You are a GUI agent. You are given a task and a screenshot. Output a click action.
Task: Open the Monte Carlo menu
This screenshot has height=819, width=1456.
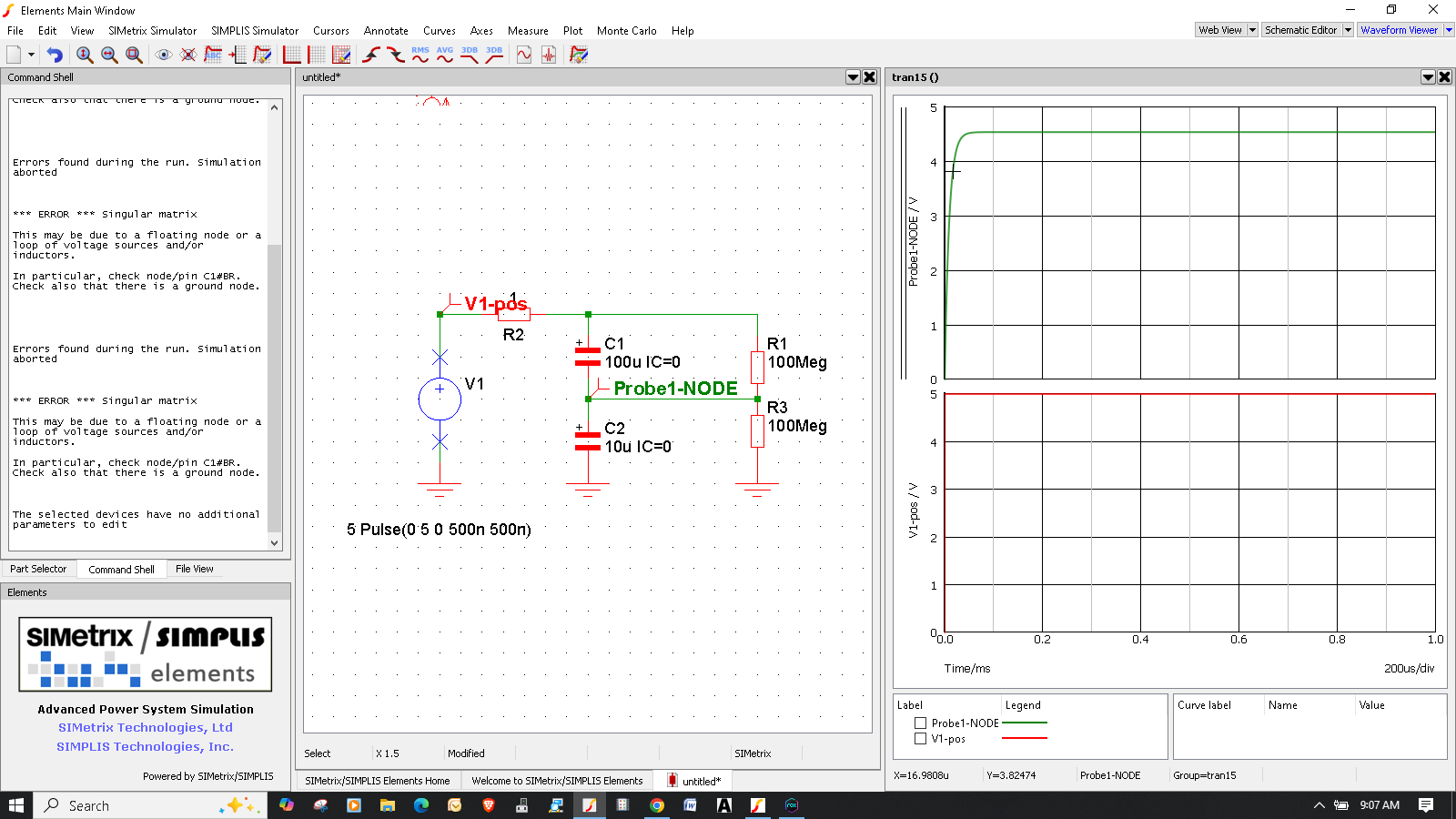coord(627,31)
